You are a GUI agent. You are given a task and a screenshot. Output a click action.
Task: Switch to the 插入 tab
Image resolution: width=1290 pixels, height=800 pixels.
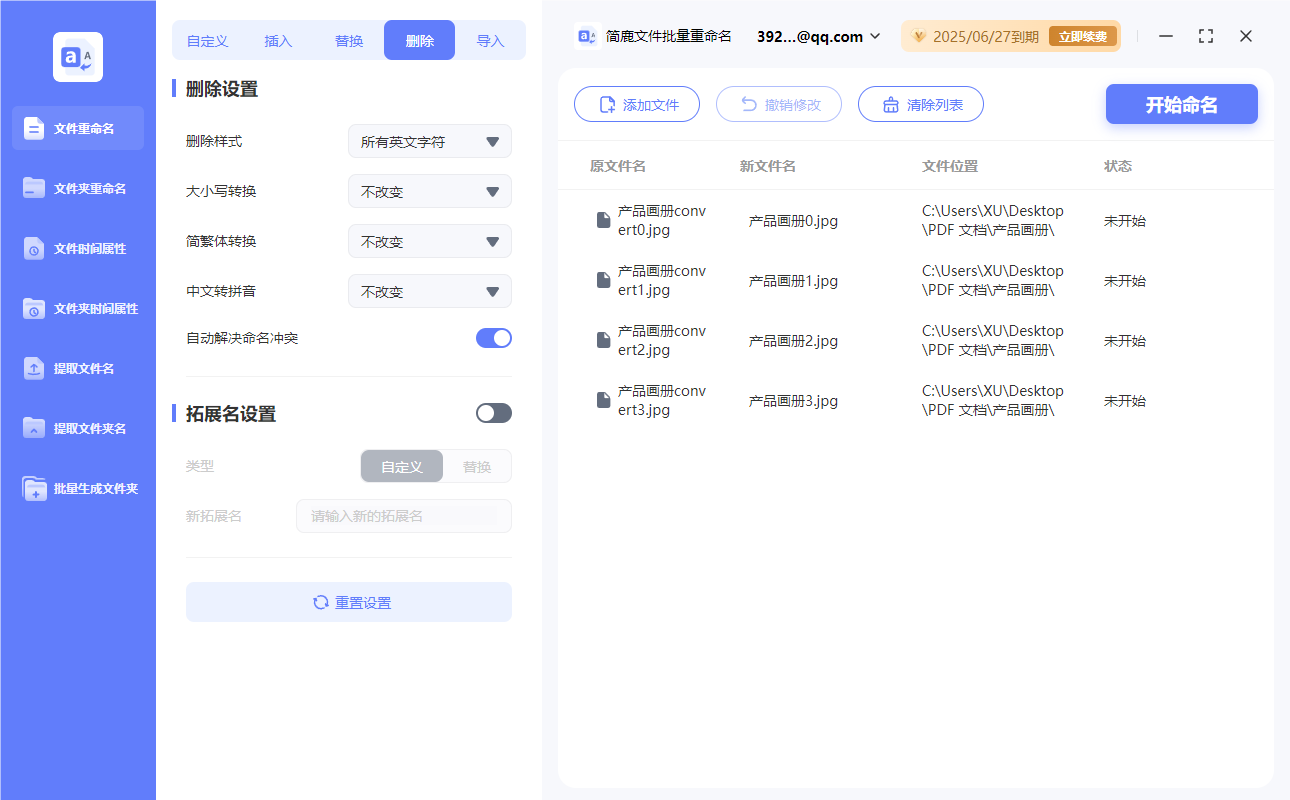pyautogui.click(x=277, y=39)
